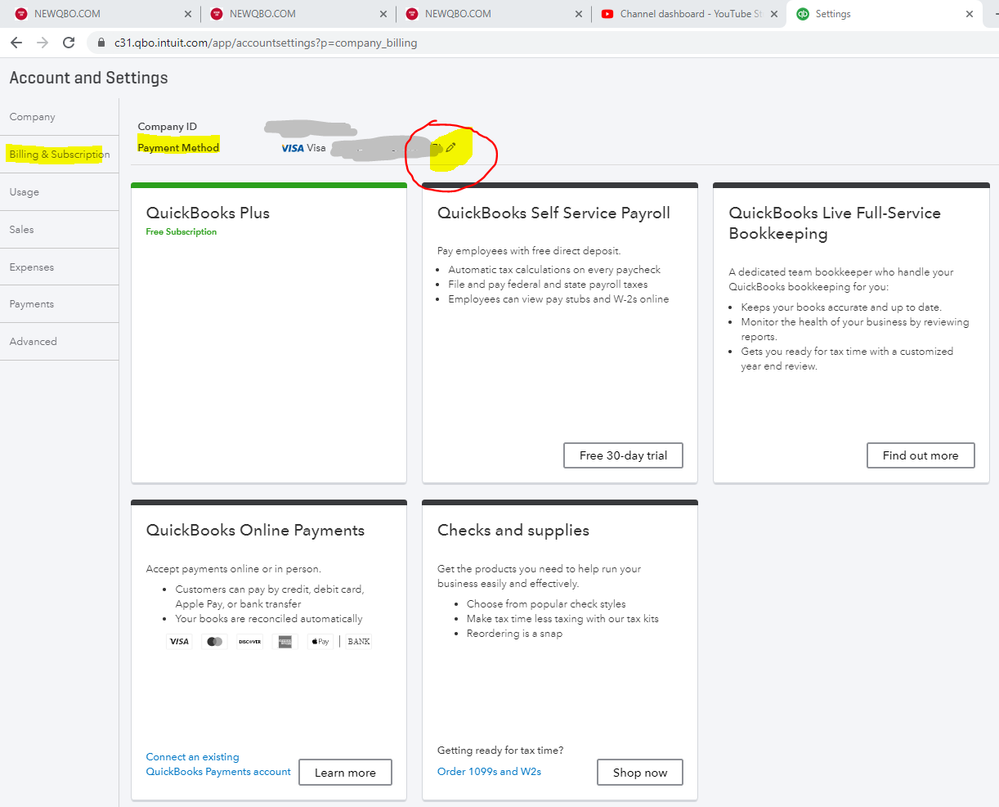Click Shop now for Checks and supplies
Viewport: 999px width, 807px height.
coord(640,773)
